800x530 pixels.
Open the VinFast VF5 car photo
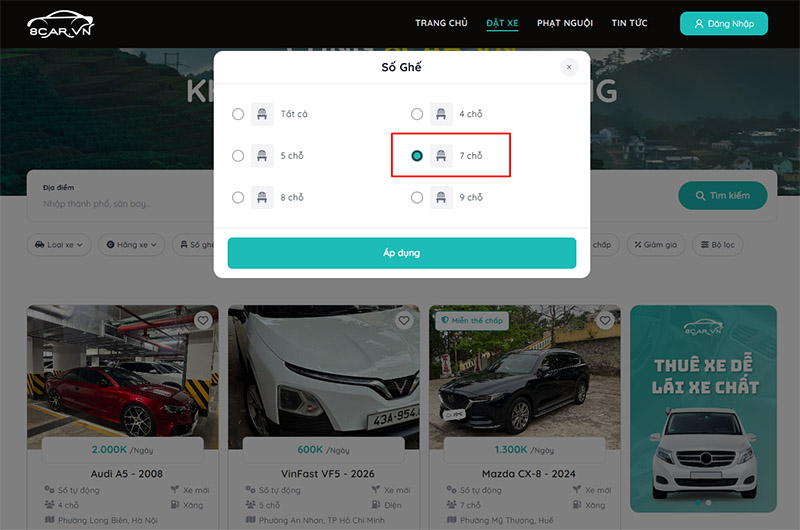point(323,376)
